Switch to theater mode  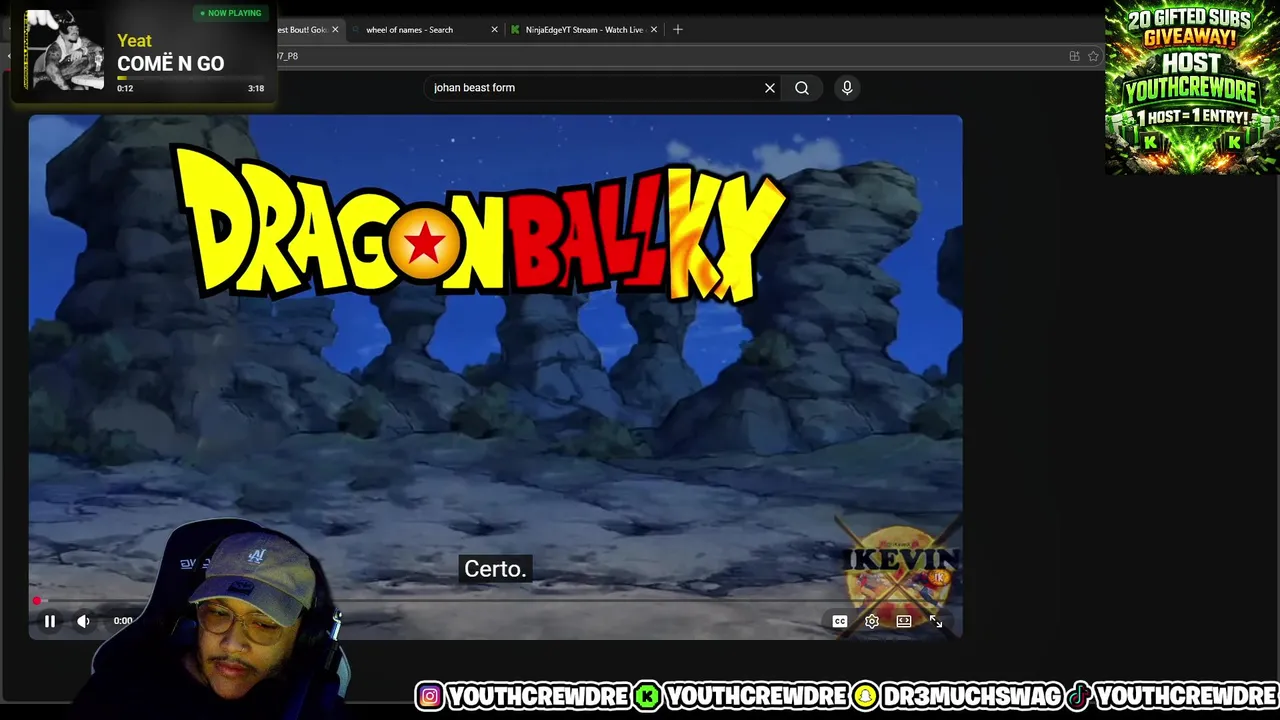[904, 621]
